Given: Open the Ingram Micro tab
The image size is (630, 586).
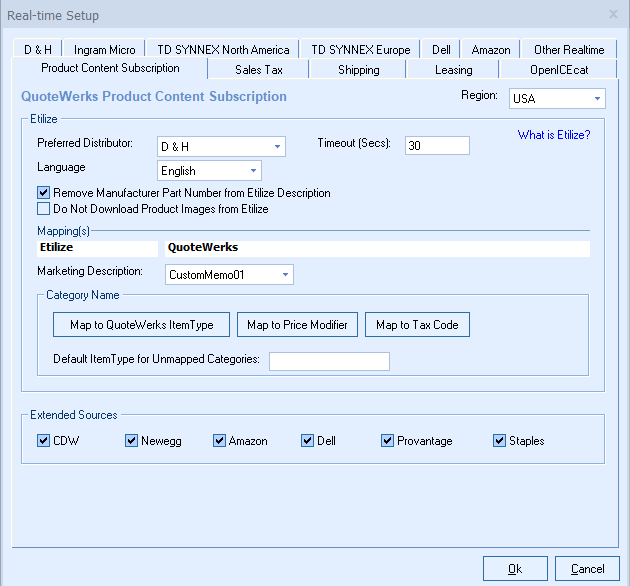Looking at the screenshot, I should pos(104,49).
